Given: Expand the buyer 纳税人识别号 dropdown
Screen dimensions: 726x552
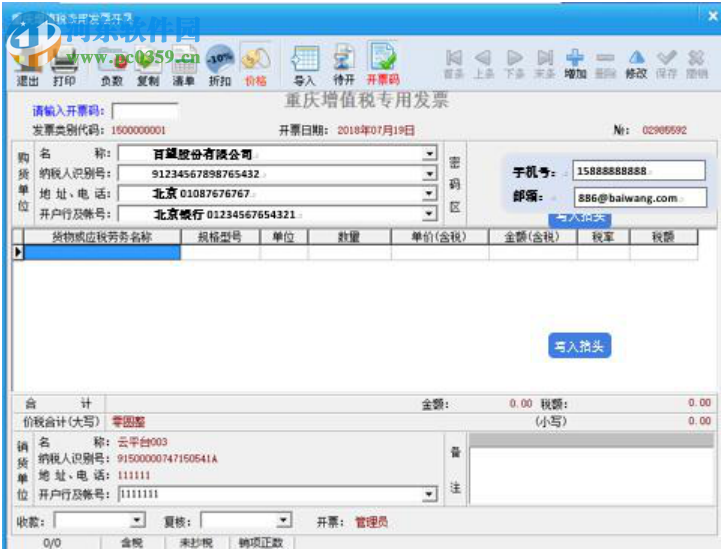Looking at the screenshot, I should [430, 174].
